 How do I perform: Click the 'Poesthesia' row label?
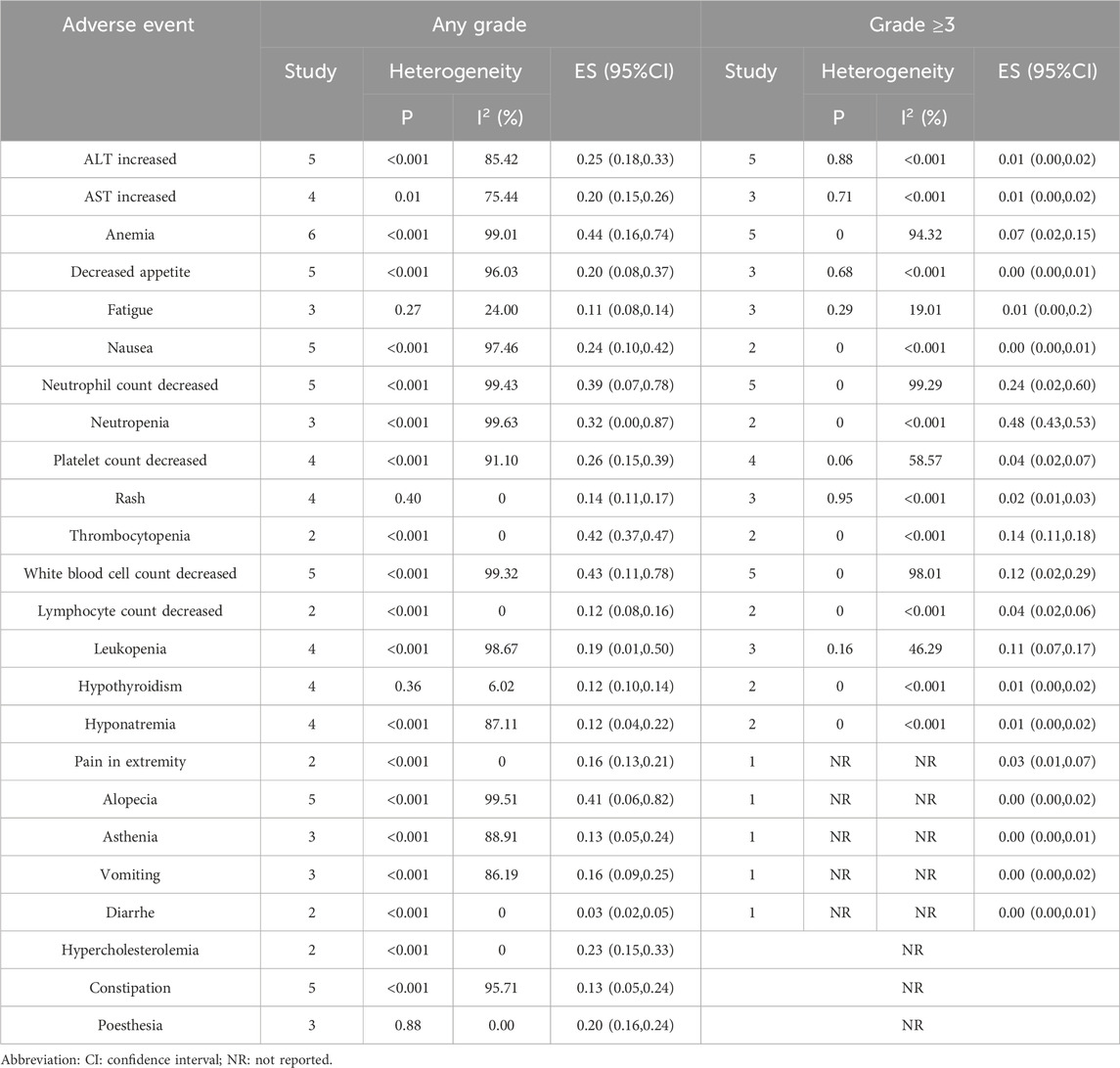(130, 1026)
